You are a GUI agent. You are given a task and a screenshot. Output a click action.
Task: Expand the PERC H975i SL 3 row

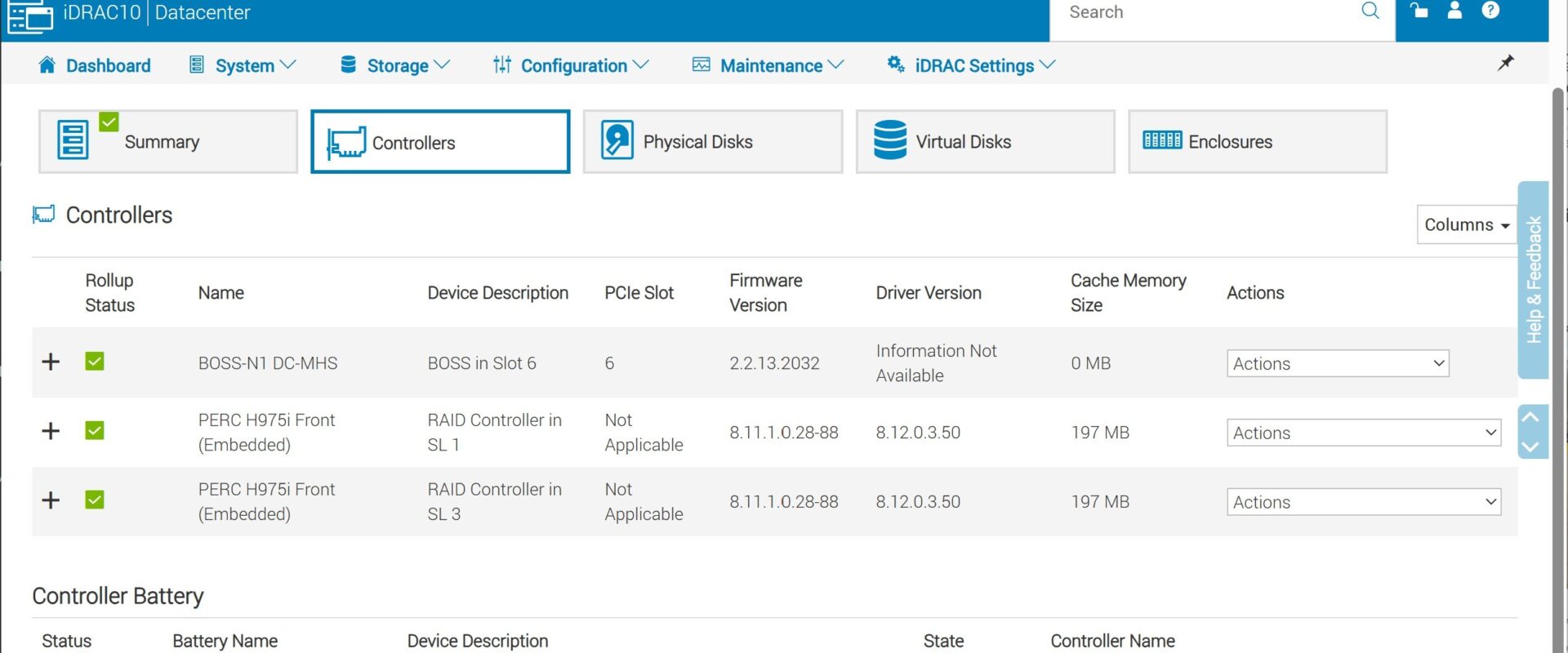click(51, 500)
